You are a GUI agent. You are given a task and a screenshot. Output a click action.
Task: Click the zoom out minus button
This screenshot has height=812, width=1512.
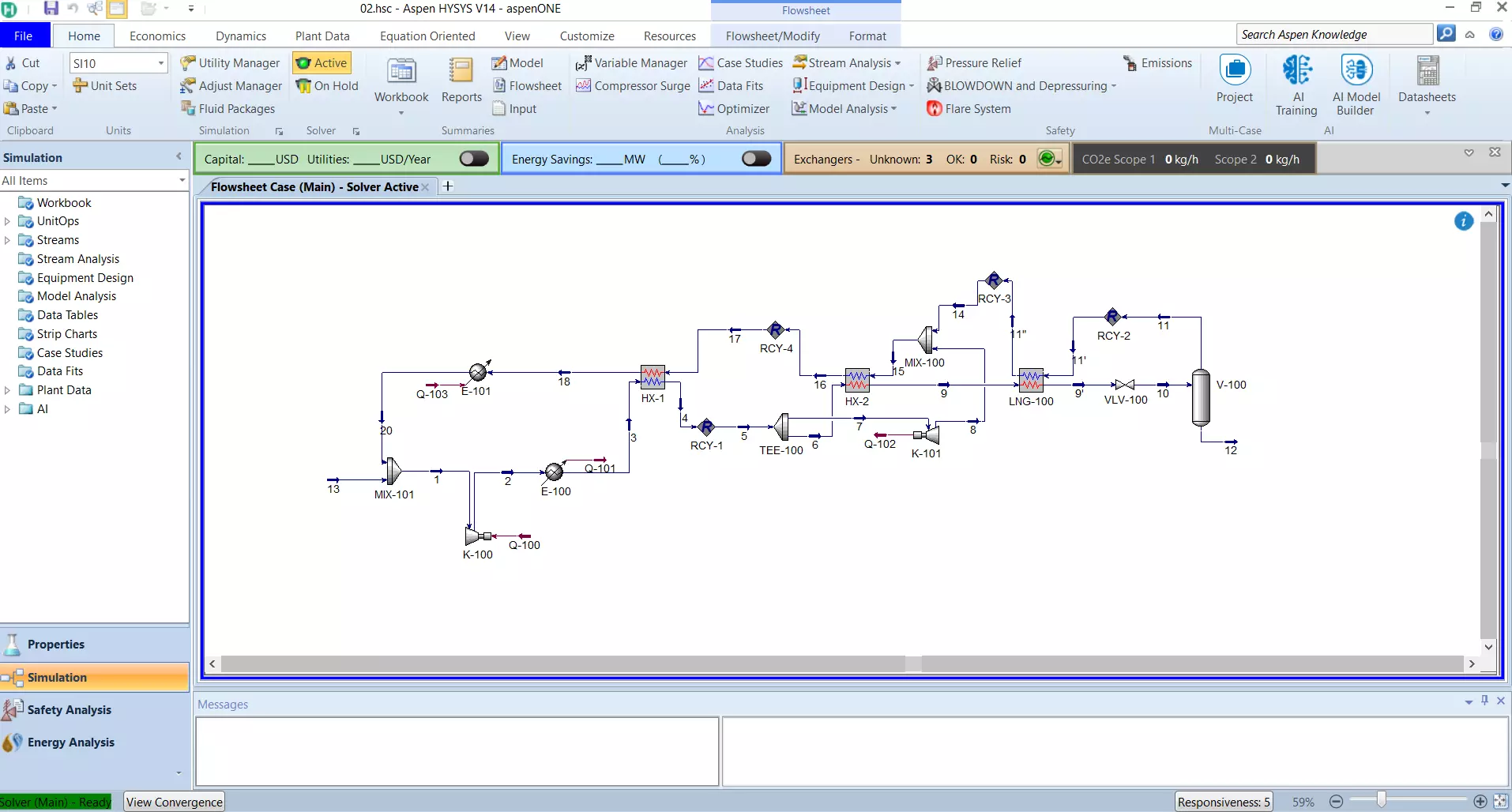[1336, 801]
